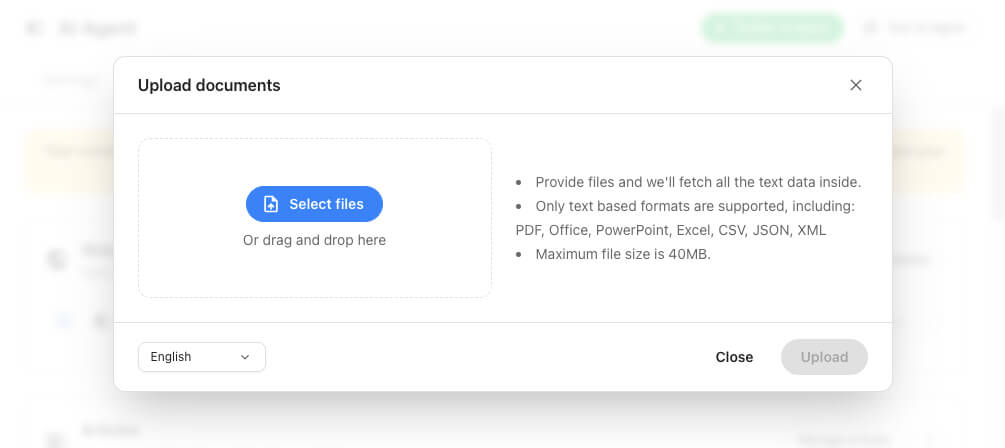Click the greyed-out Upload button
The image size is (1005, 448).
click(x=824, y=357)
